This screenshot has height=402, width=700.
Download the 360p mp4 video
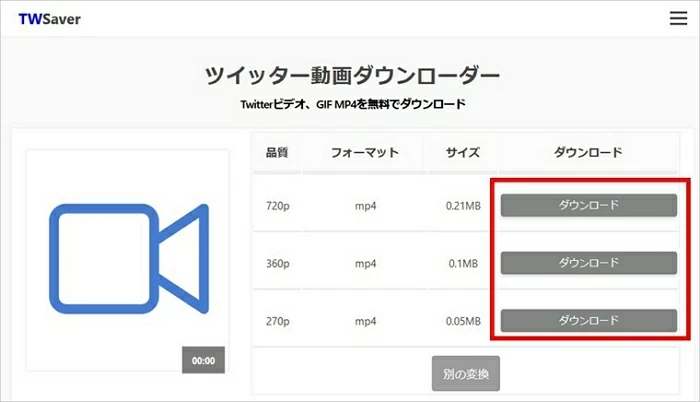tap(588, 263)
